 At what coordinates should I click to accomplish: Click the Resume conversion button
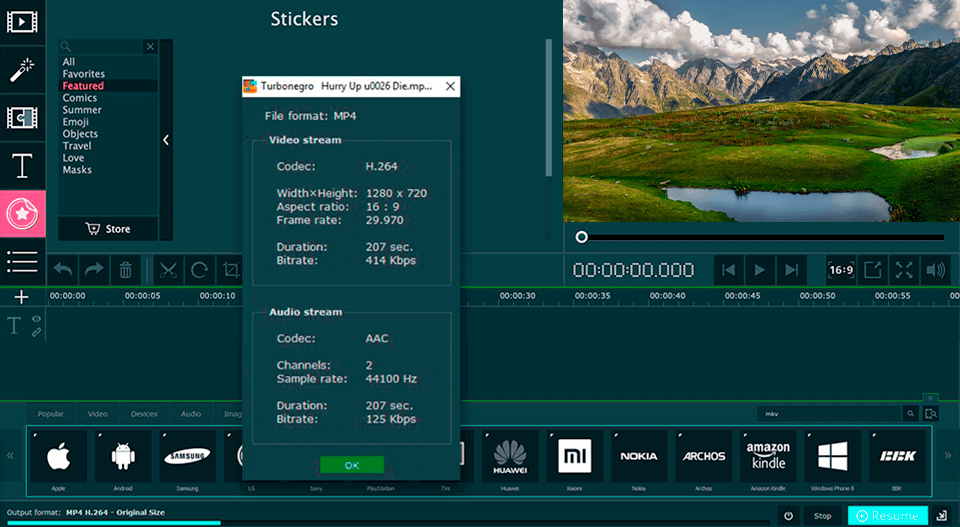(x=888, y=515)
